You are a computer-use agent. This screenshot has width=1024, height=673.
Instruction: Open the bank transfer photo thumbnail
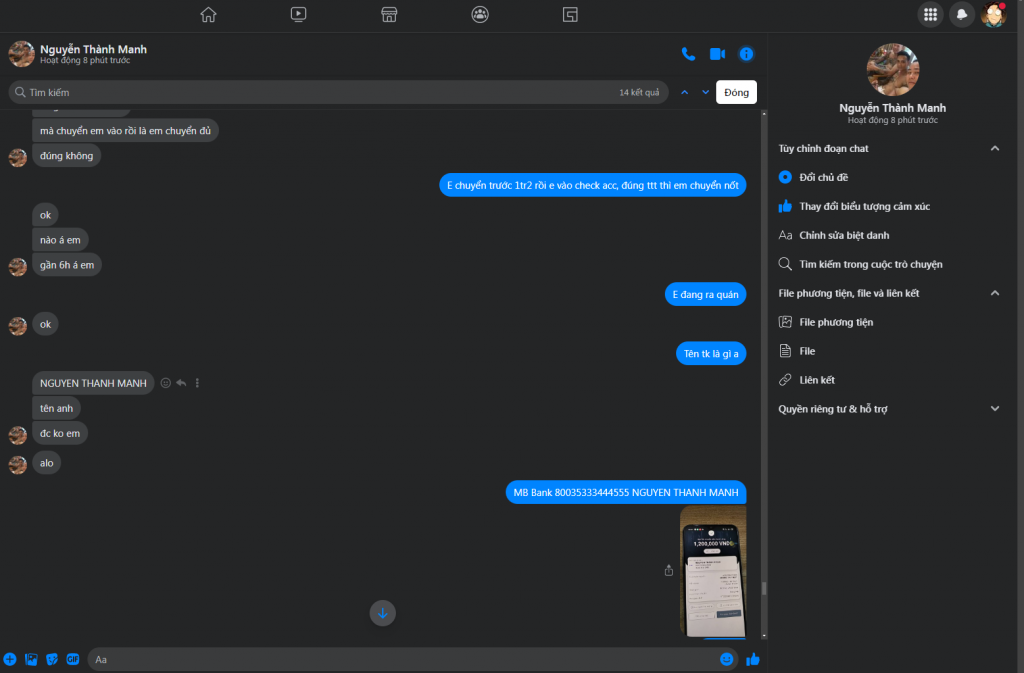click(712, 570)
